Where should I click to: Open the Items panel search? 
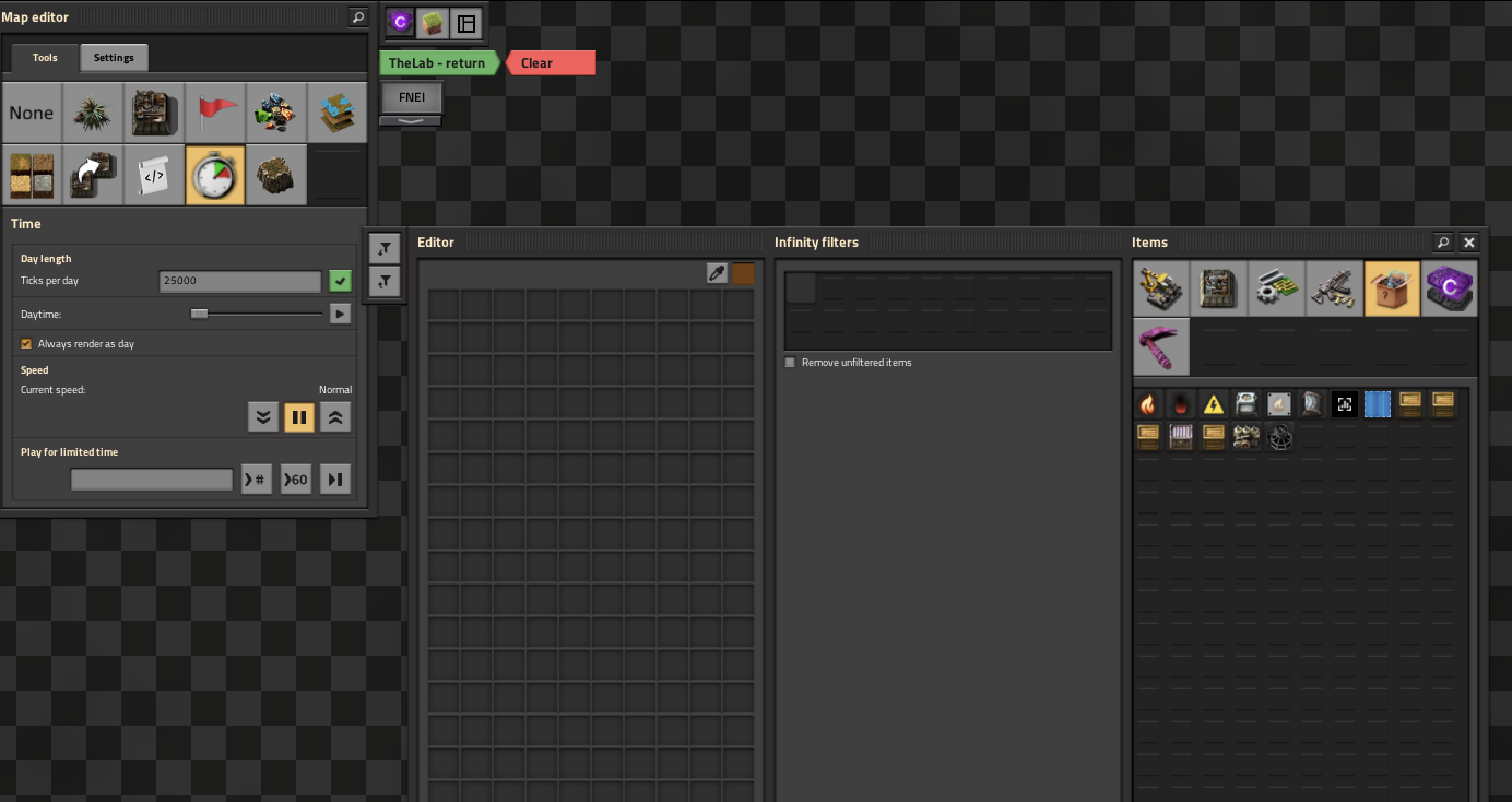click(x=1443, y=243)
